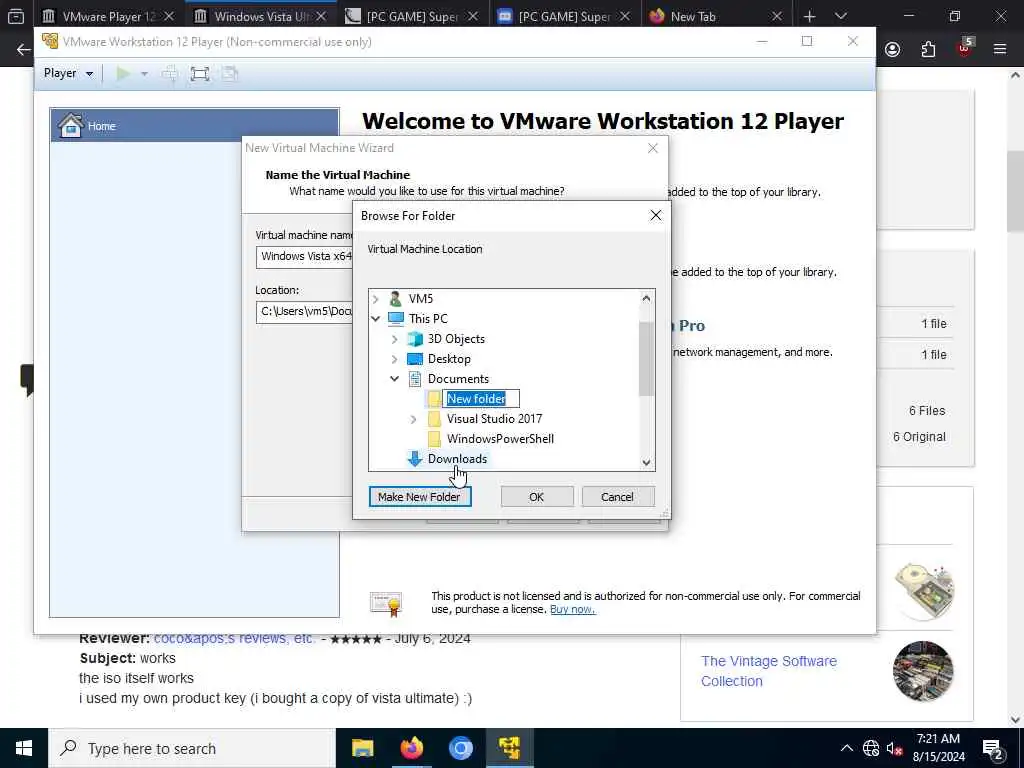Viewport: 1024px width, 768px height.
Task: Click the disk drive collection thumbnail
Action: (x=923, y=591)
